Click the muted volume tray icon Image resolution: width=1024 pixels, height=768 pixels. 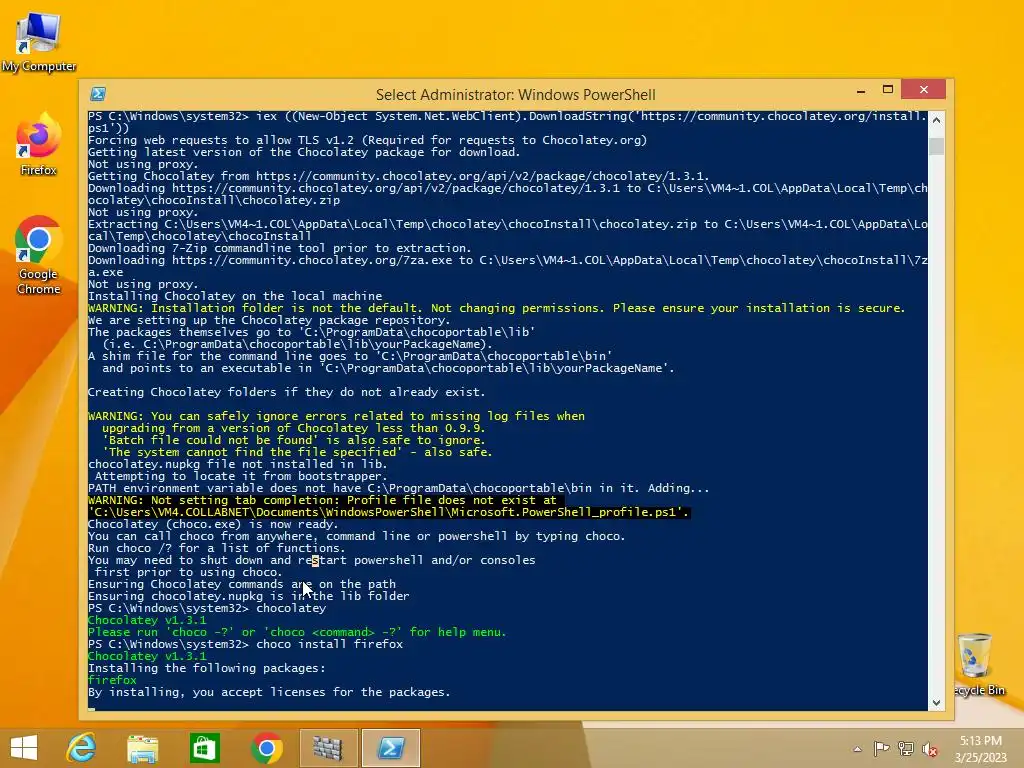click(x=930, y=748)
